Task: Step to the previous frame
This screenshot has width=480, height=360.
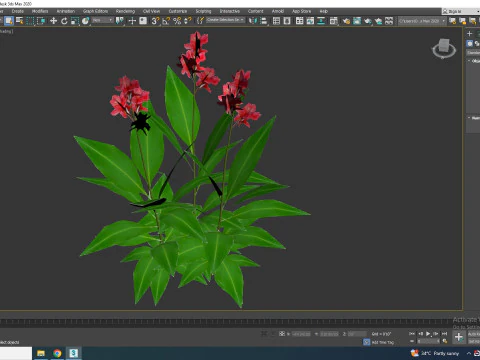Action: [x=420, y=333]
